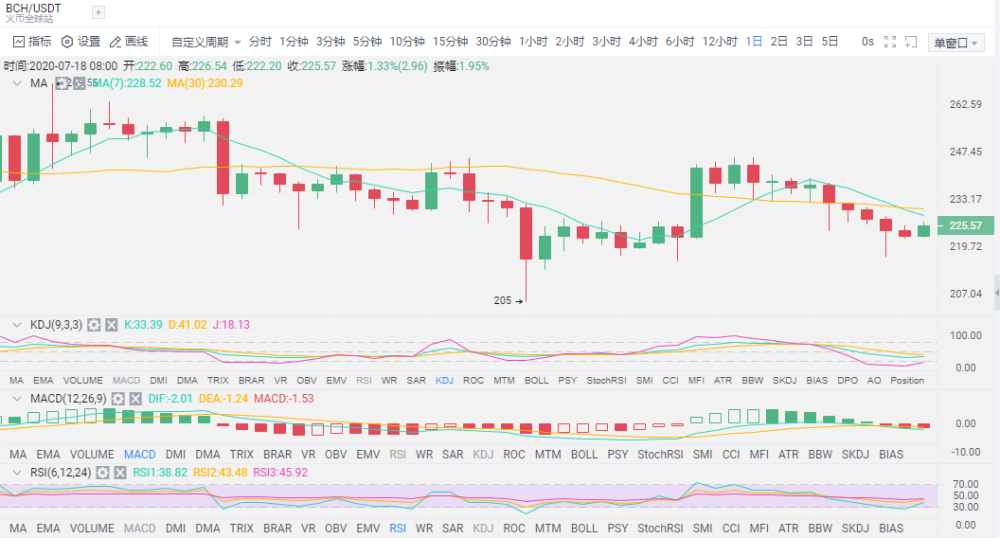
Task: Click the 0s refresh timer
Action: click(x=867, y=42)
